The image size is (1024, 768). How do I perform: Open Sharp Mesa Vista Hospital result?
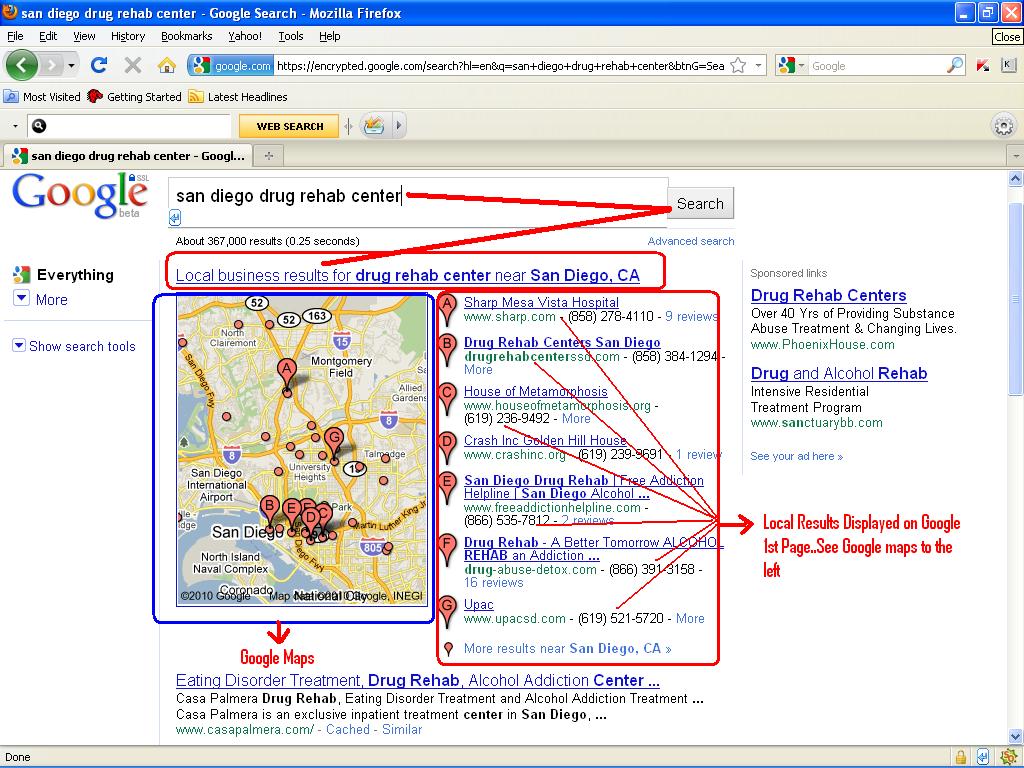tap(541, 302)
